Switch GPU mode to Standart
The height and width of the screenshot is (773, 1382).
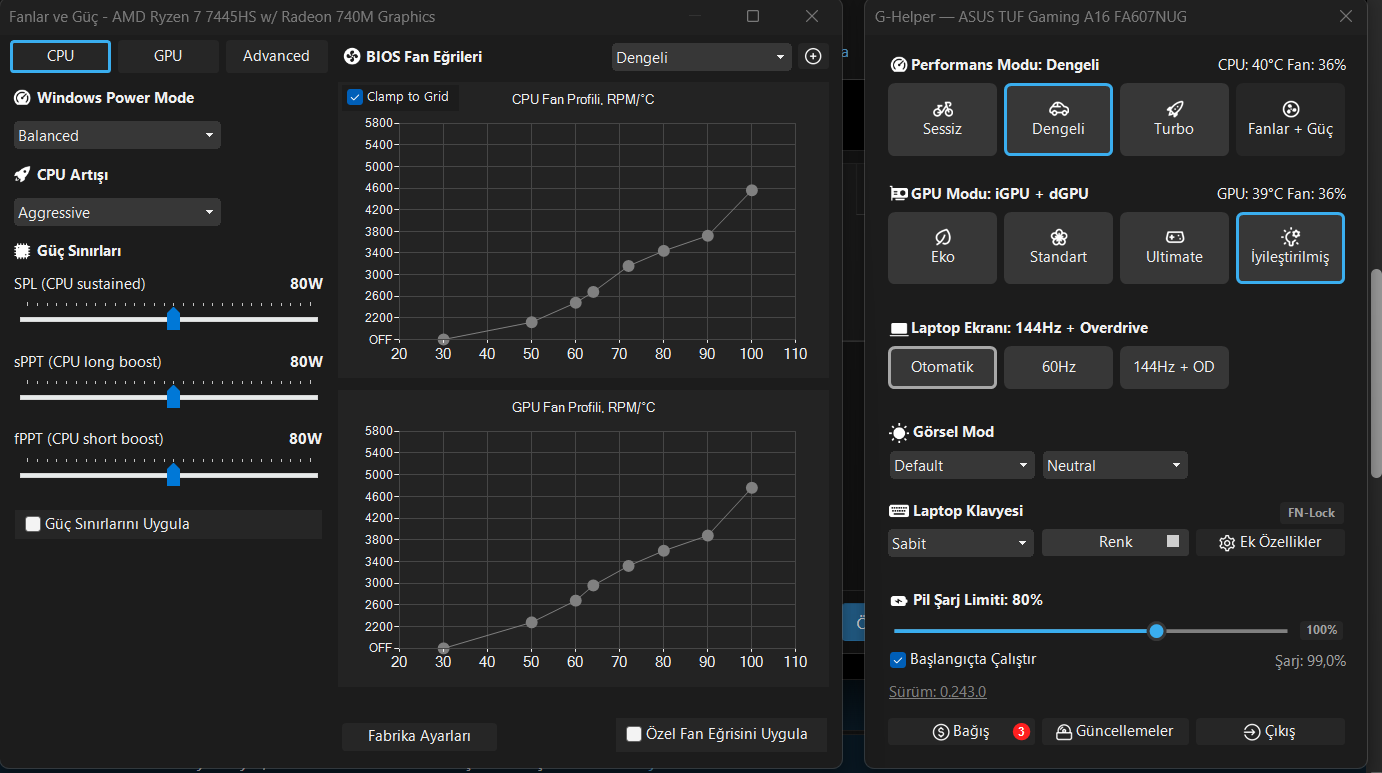pos(1058,247)
